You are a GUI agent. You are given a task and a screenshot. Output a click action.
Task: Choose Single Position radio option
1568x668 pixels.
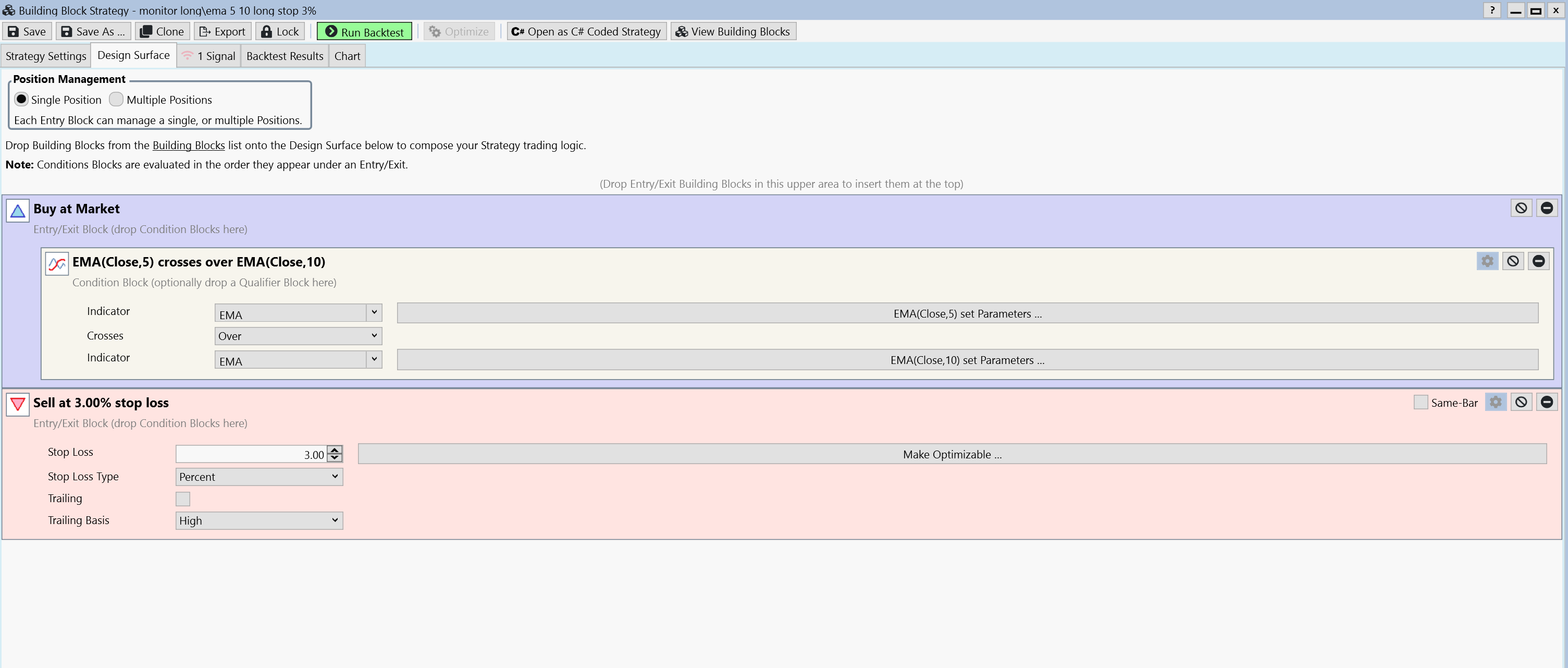[21, 99]
